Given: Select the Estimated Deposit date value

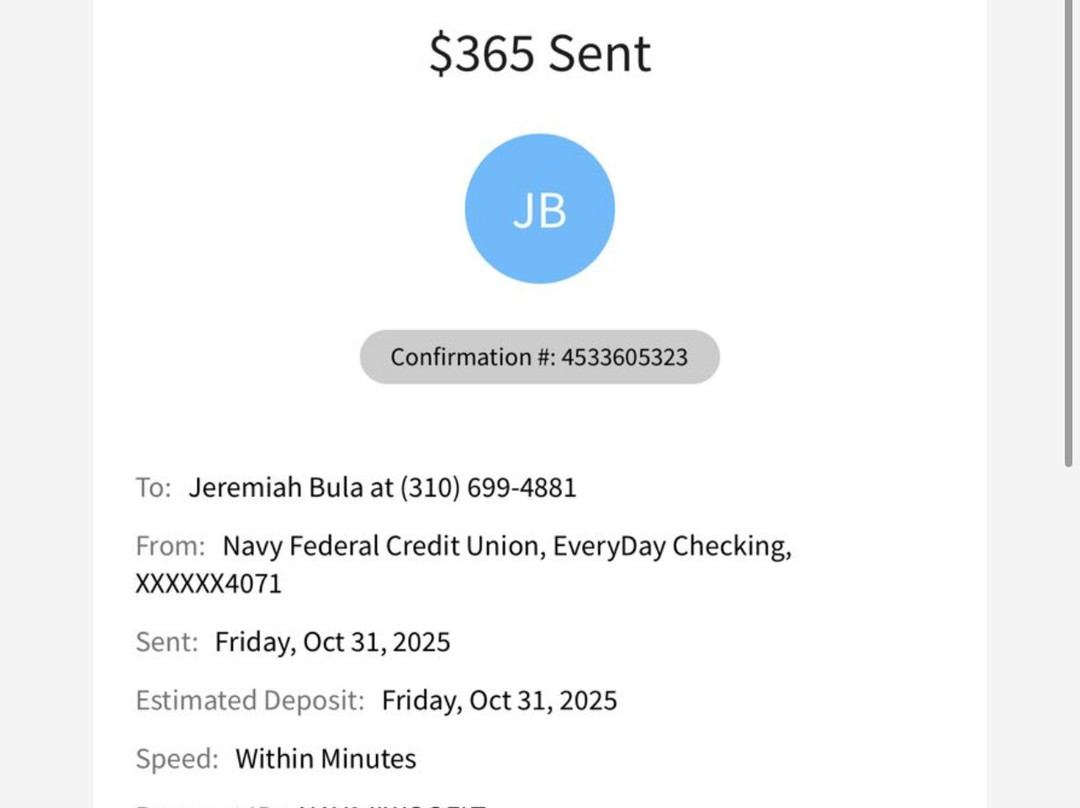Looking at the screenshot, I should (x=499, y=700).
